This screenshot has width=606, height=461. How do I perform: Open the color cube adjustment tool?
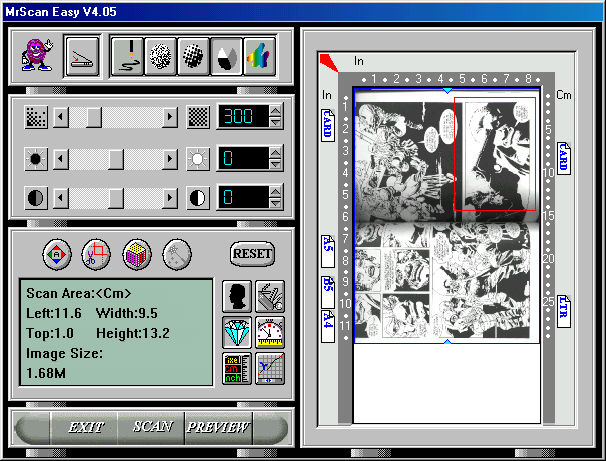pos(137,254)
